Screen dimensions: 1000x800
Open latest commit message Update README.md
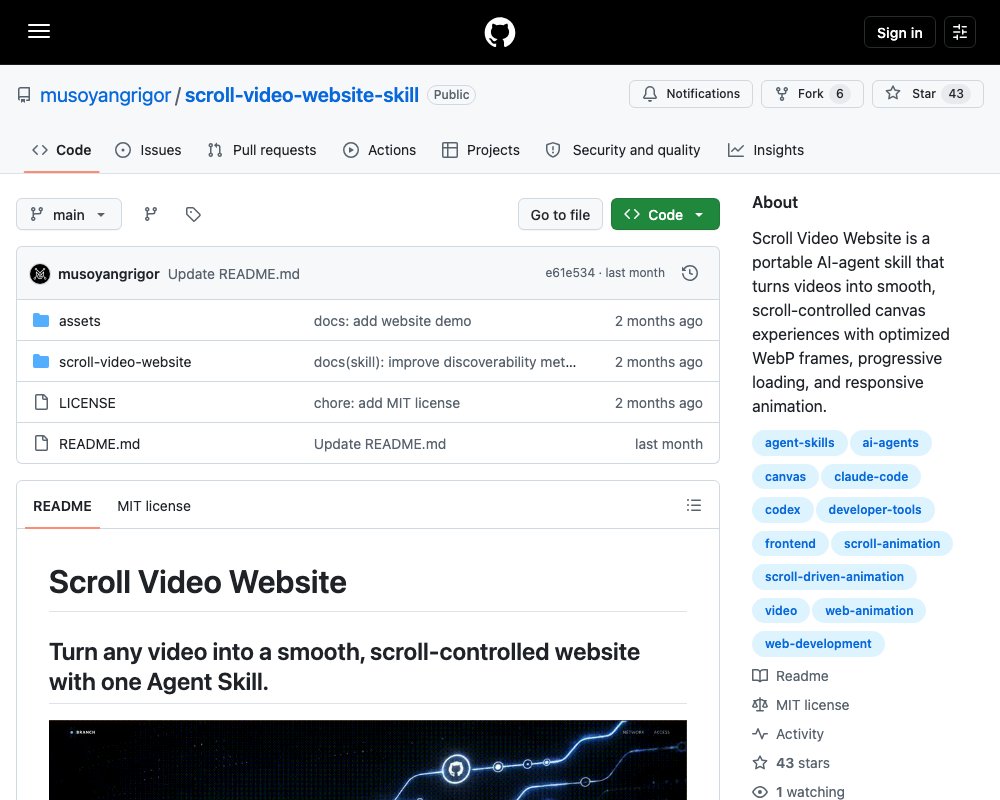click(233, 274)
